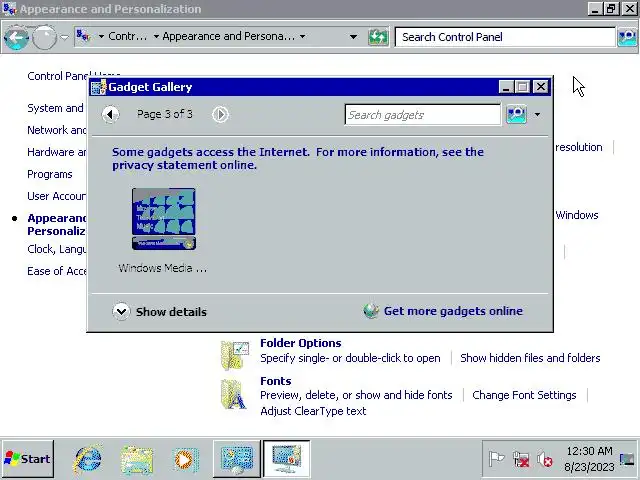Go forward in Control Panel window
Image resolution: width=640 pixels, height=480 pixels.
click(44, 38)
